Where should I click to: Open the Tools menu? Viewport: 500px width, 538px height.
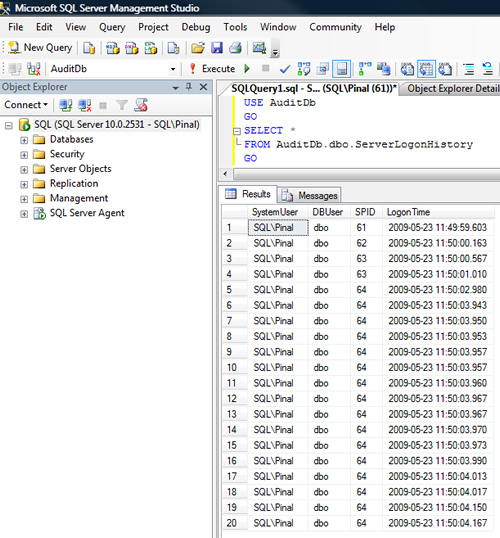[x=235, y=27]
